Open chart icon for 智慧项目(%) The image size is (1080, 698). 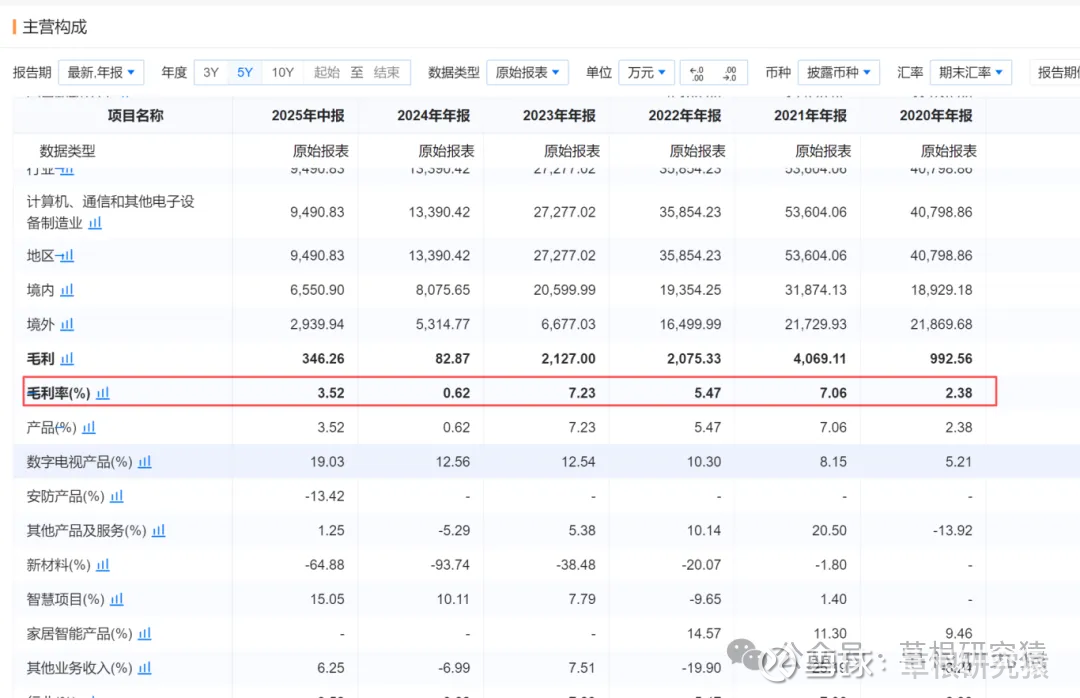tap(117, 599)
